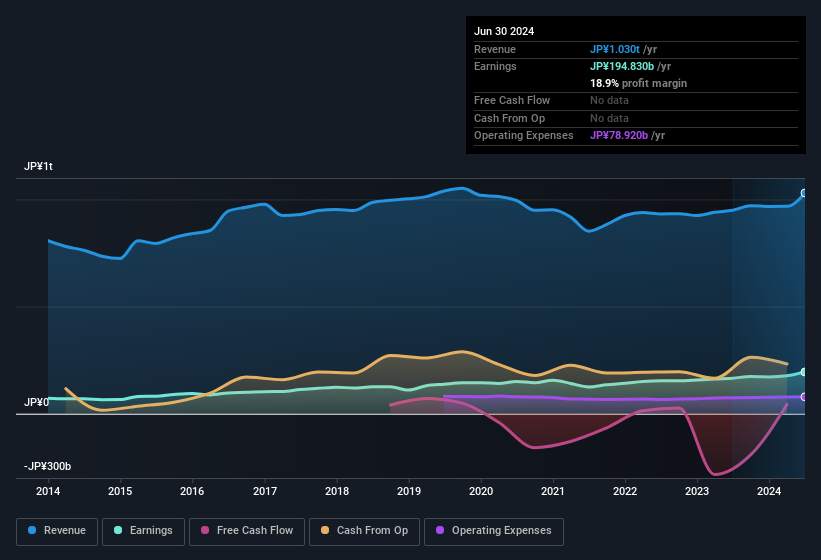The width and height of the screenshot is (821, 560).
Task: Click the 2016 x-axis label
Action: [x=192, y=491]
